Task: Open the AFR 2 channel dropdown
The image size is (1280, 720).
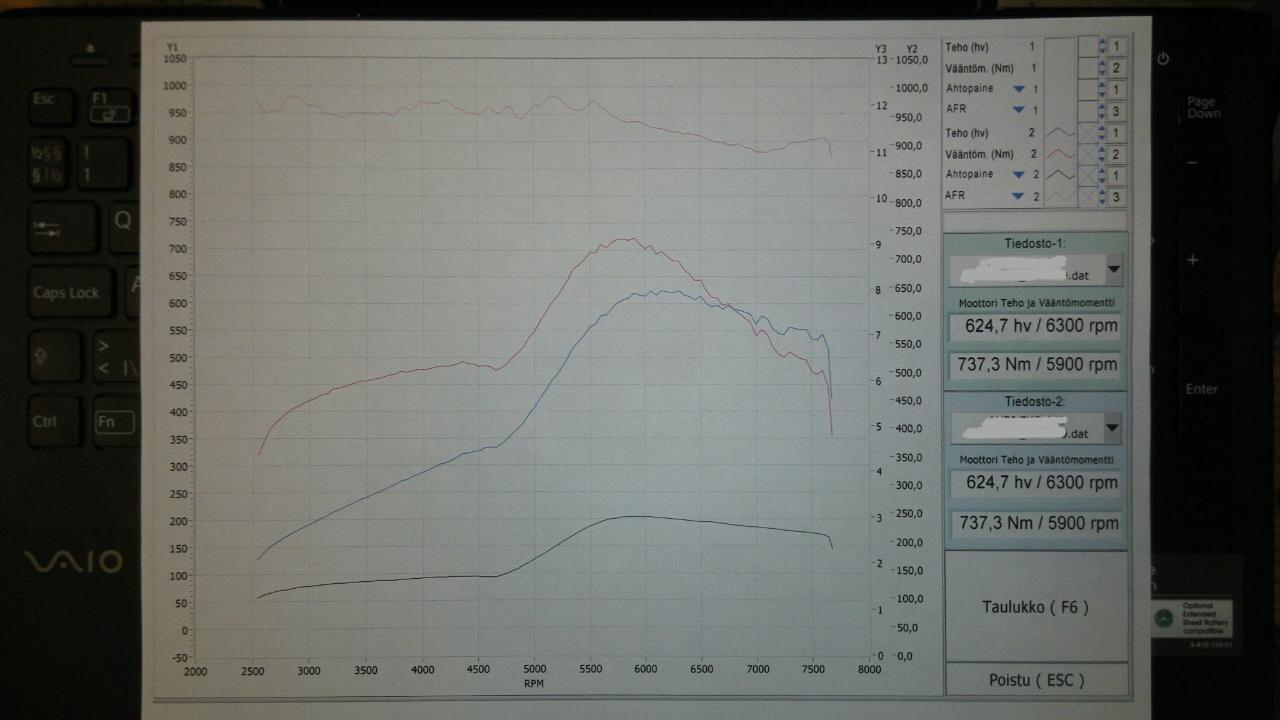Action: [1018, 197]
